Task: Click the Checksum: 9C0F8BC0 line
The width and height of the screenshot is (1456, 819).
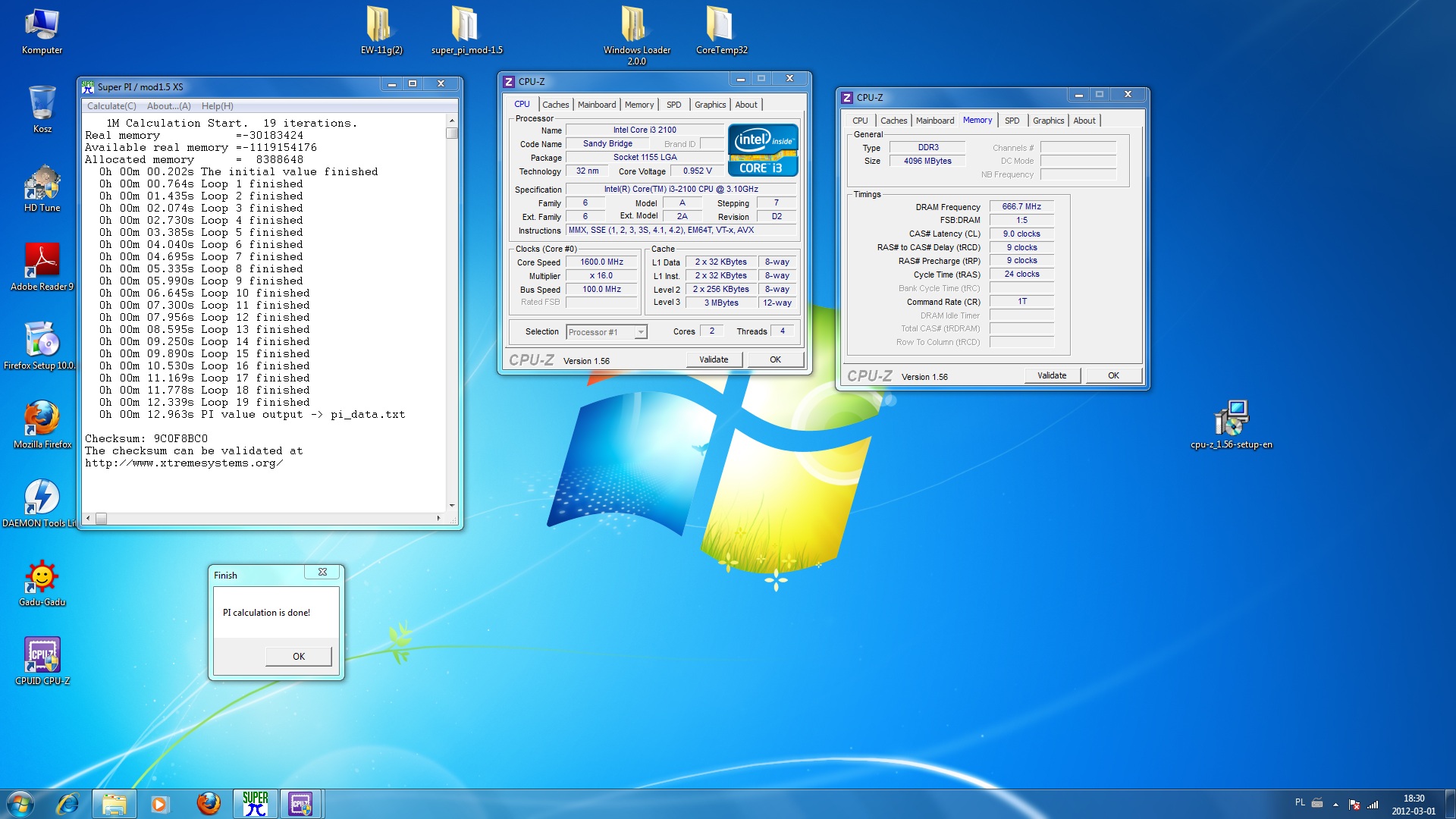Action: tap(146, 439)
